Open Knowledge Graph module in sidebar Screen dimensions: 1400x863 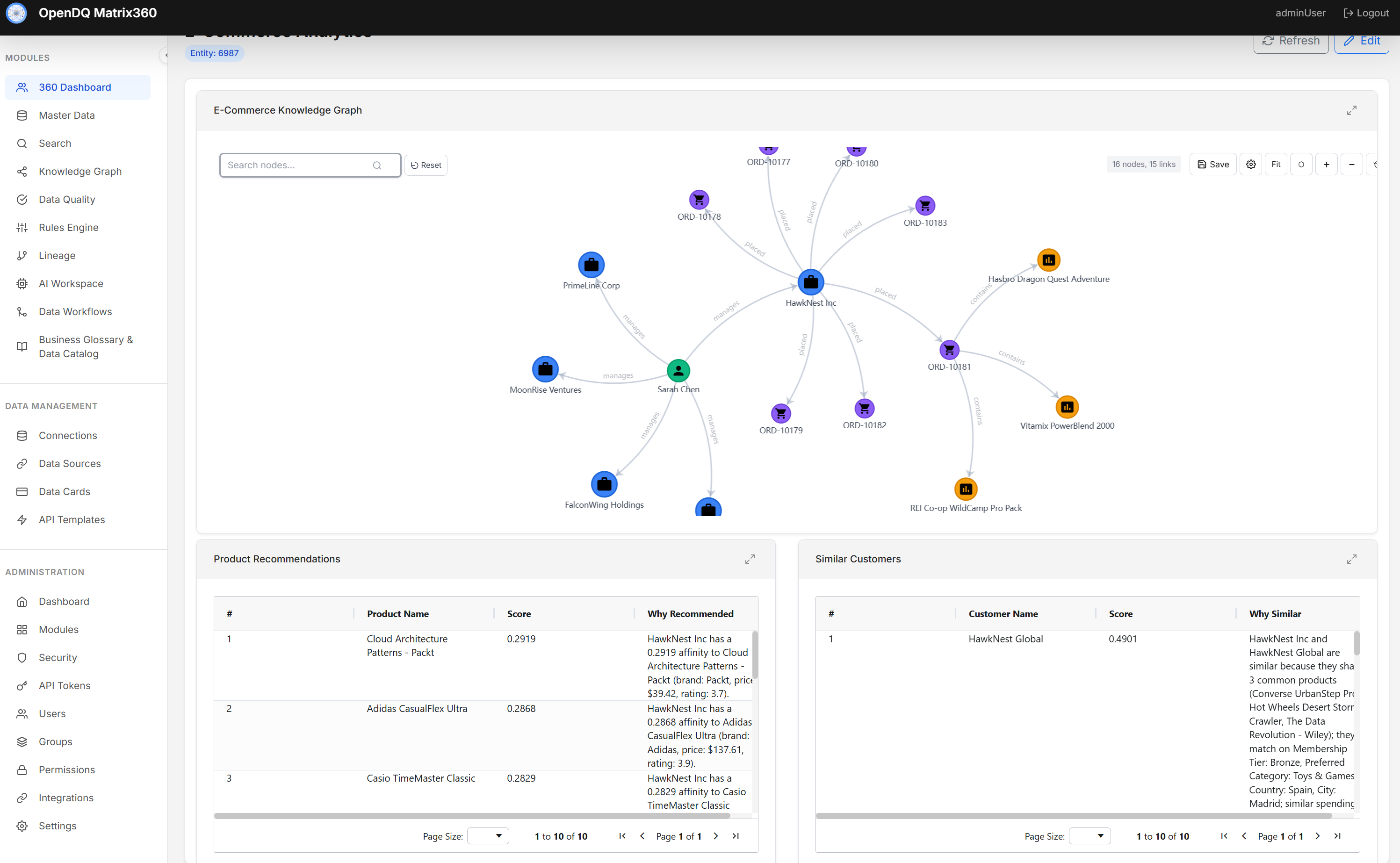tap(80, 171)
